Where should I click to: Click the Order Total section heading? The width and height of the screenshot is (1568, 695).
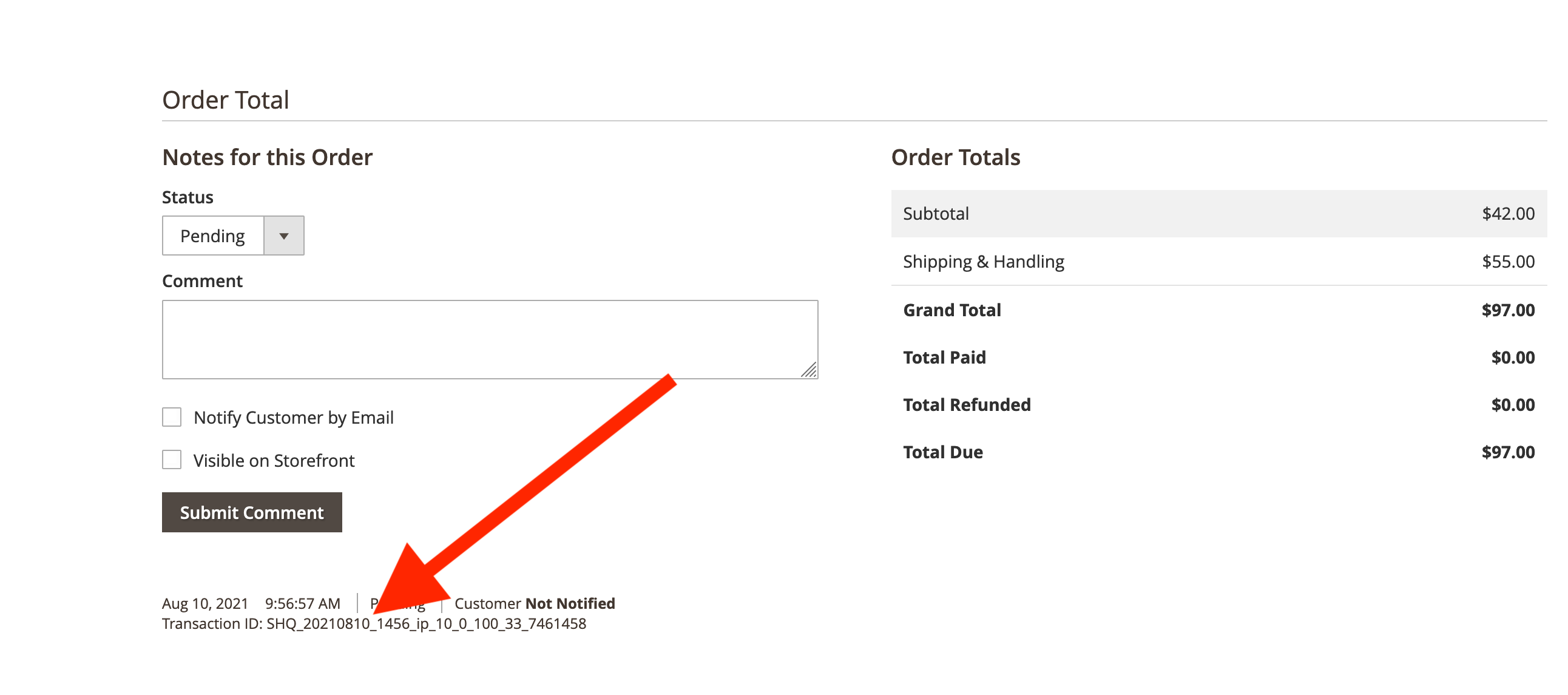tap(225, 100)
